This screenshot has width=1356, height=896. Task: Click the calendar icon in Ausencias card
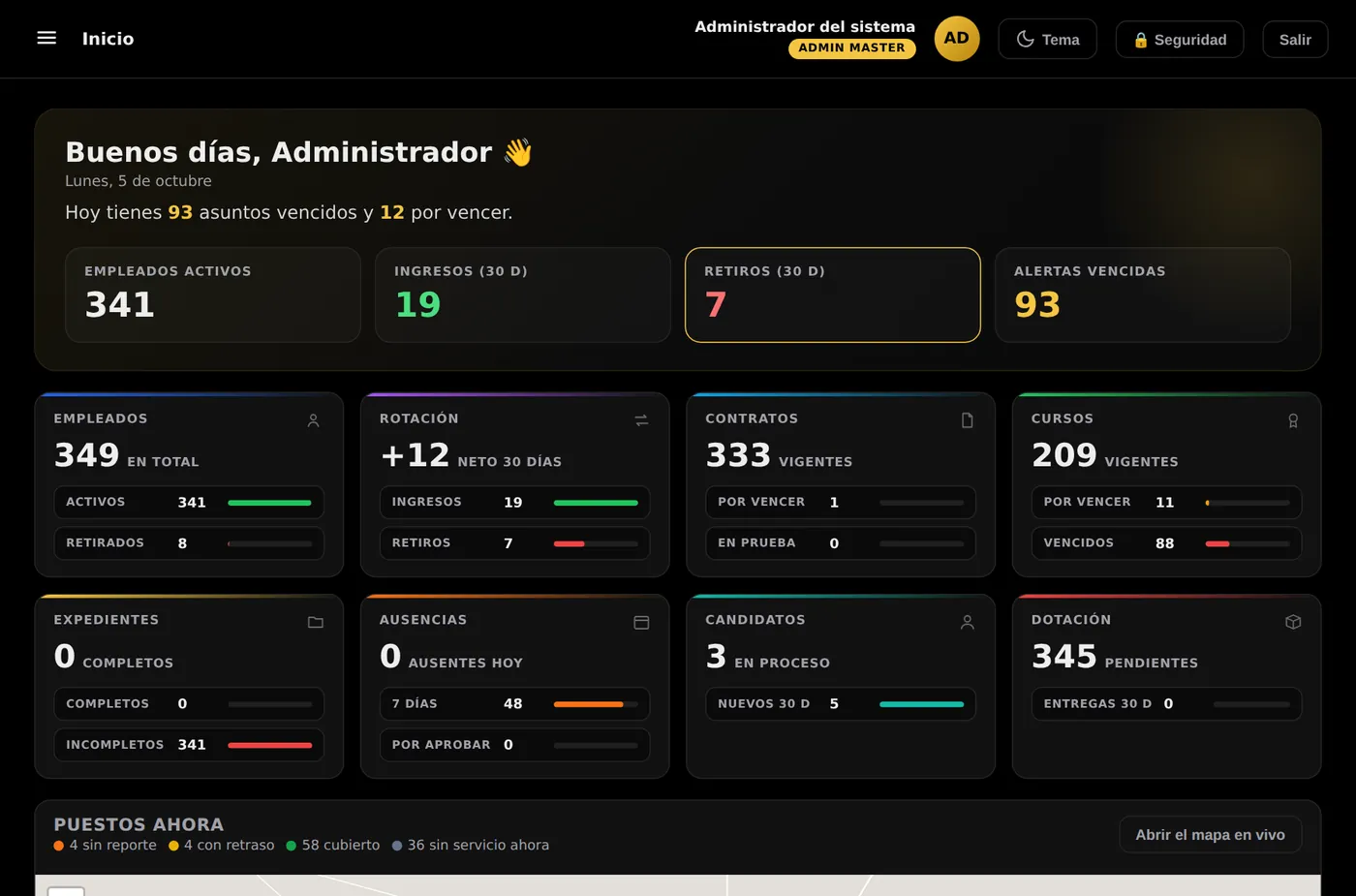coord(641,622)
